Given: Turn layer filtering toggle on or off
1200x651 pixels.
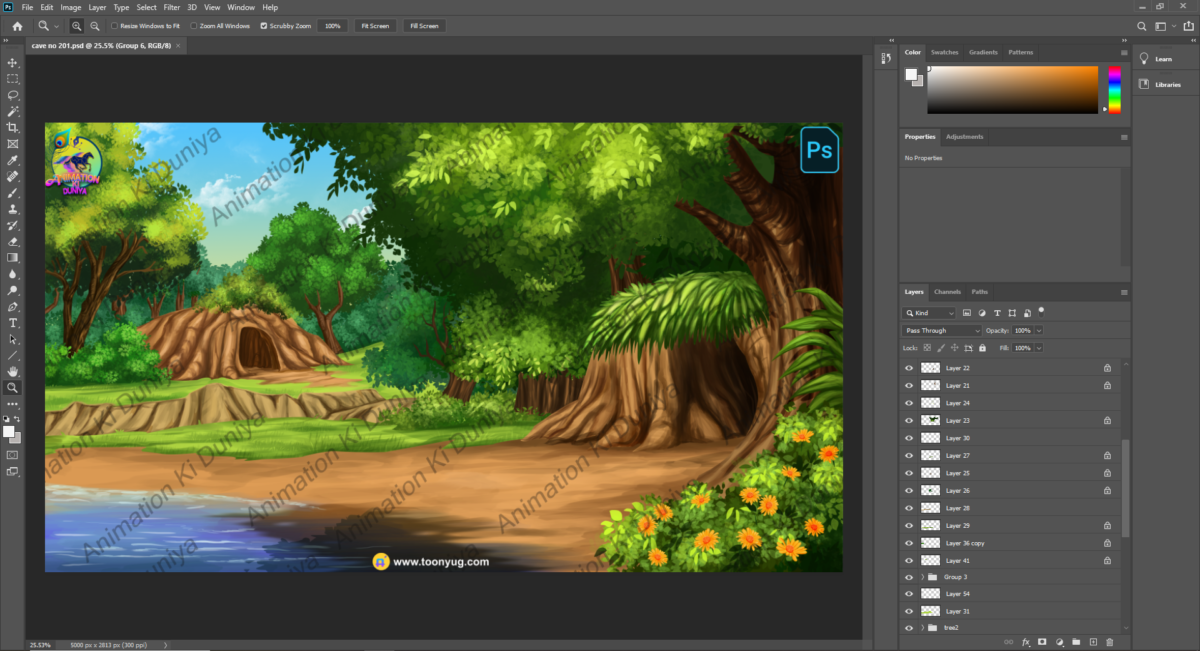Looking at the screenshot, I should [1041, 311].
